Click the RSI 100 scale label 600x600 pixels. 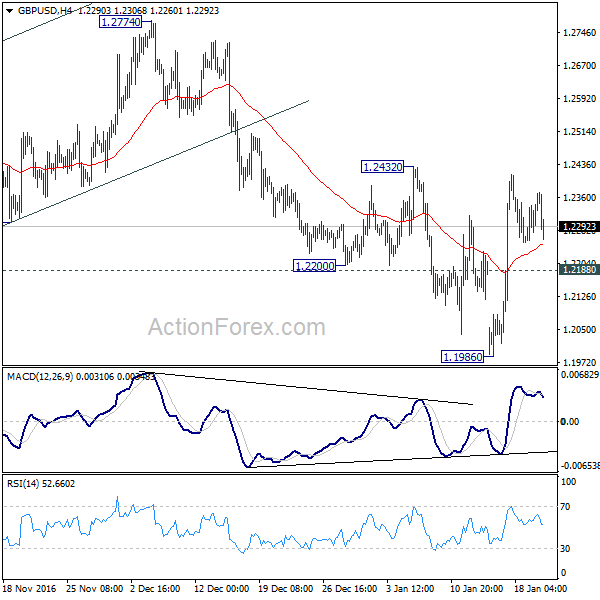[568, 482]
